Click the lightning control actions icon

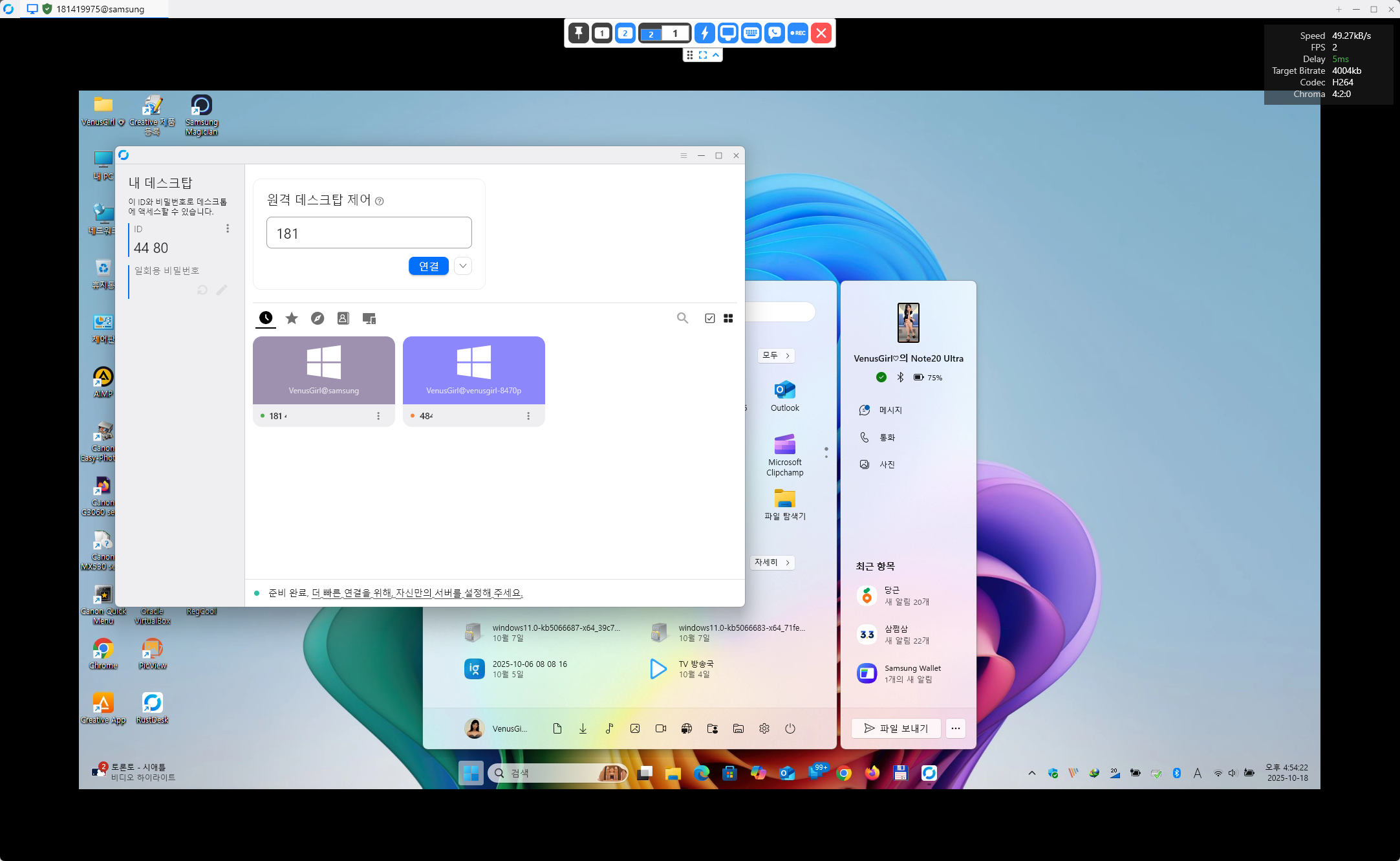(705, 33)
